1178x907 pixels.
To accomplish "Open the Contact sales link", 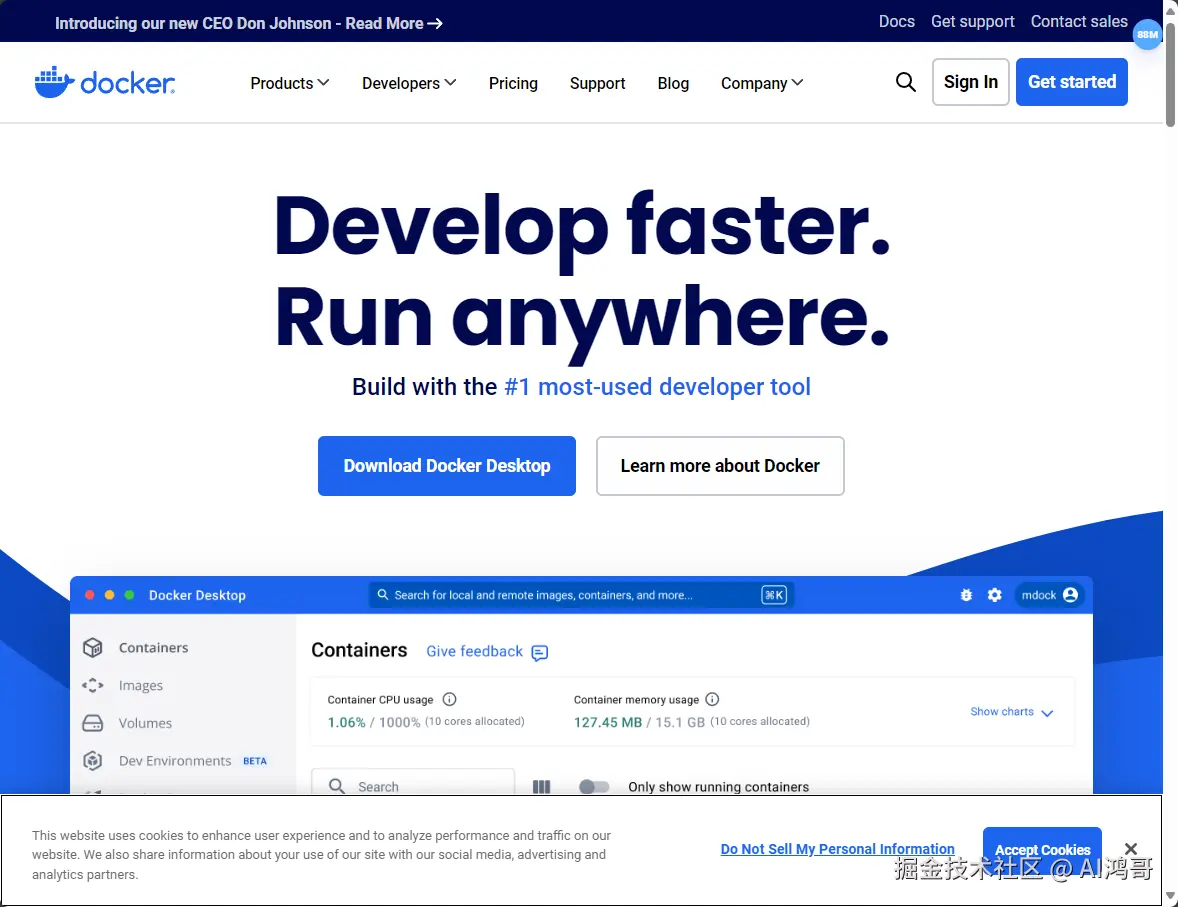I will tap(1079, 22).
